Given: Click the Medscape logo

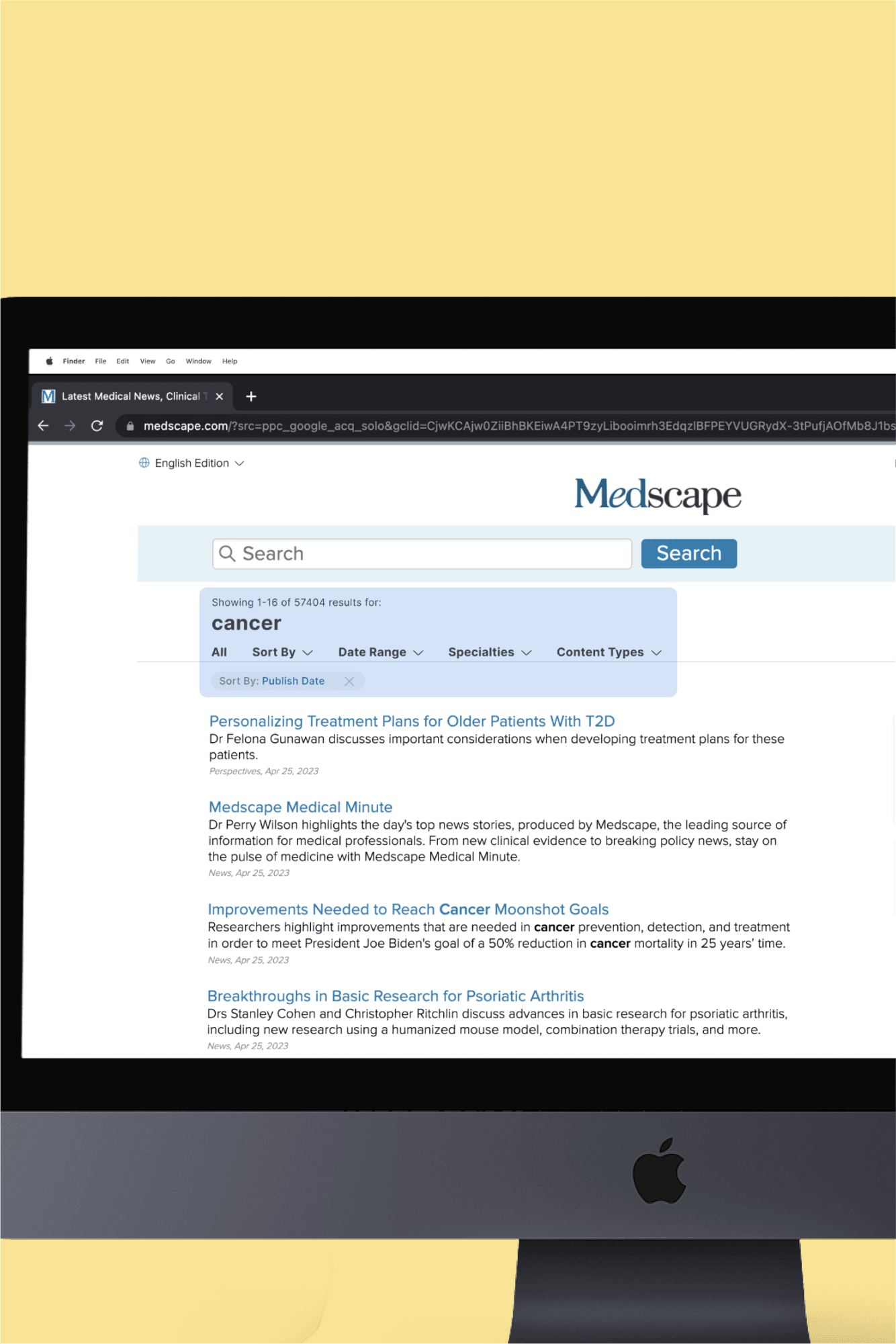Looking at the screenshot, I should point(658,495).
